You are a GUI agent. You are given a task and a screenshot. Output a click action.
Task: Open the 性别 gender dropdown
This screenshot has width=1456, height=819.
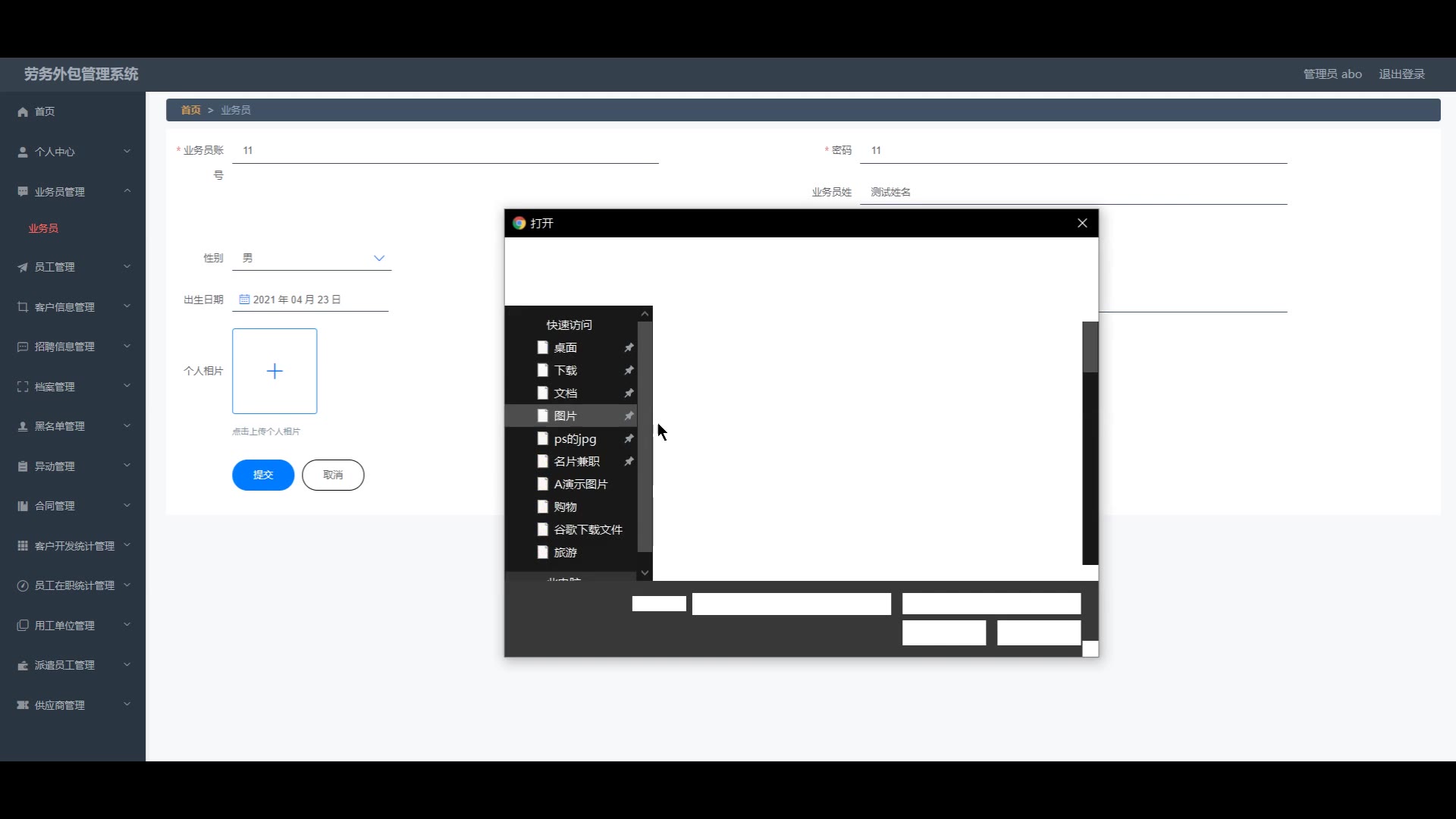(x=312, y=259)
